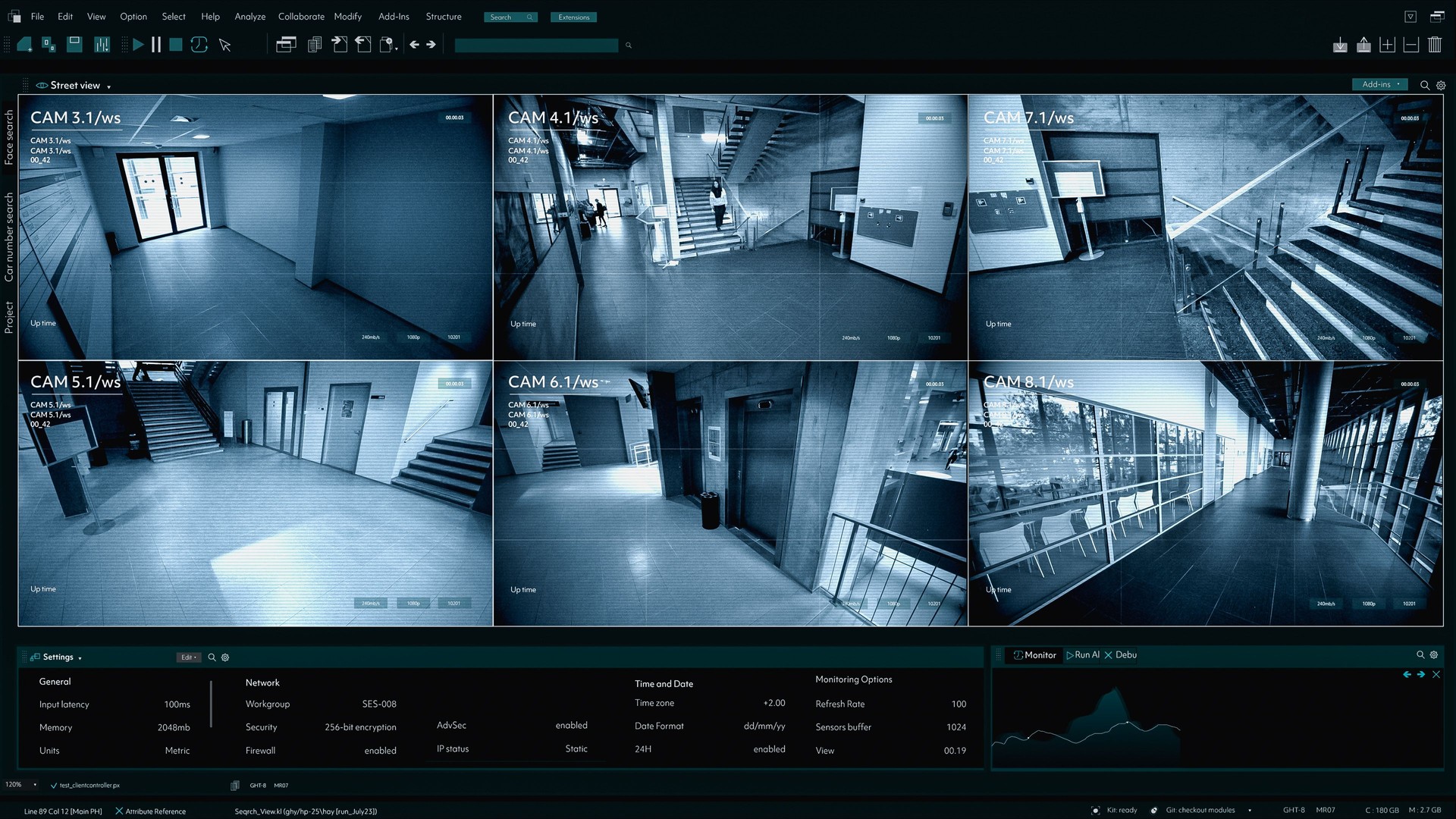The width and height of the screenshot is (1456, 819).
Task: Click the input latency value field
Action: (x=177, y=703)
